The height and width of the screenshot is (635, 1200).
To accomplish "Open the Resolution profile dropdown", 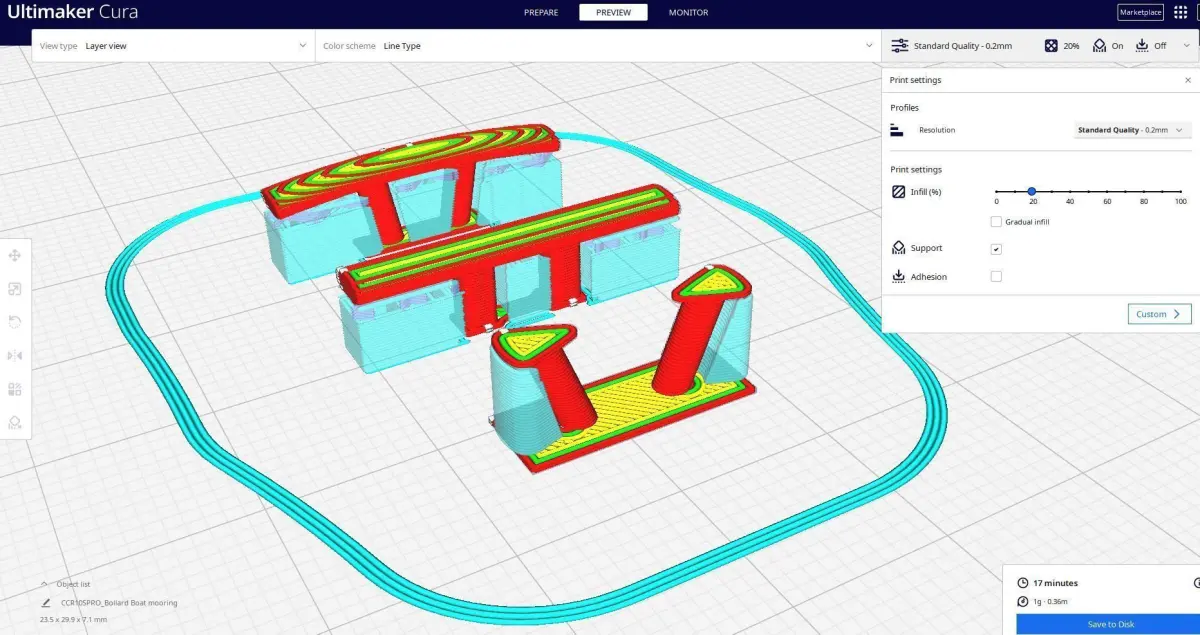I will (1133, 130).
